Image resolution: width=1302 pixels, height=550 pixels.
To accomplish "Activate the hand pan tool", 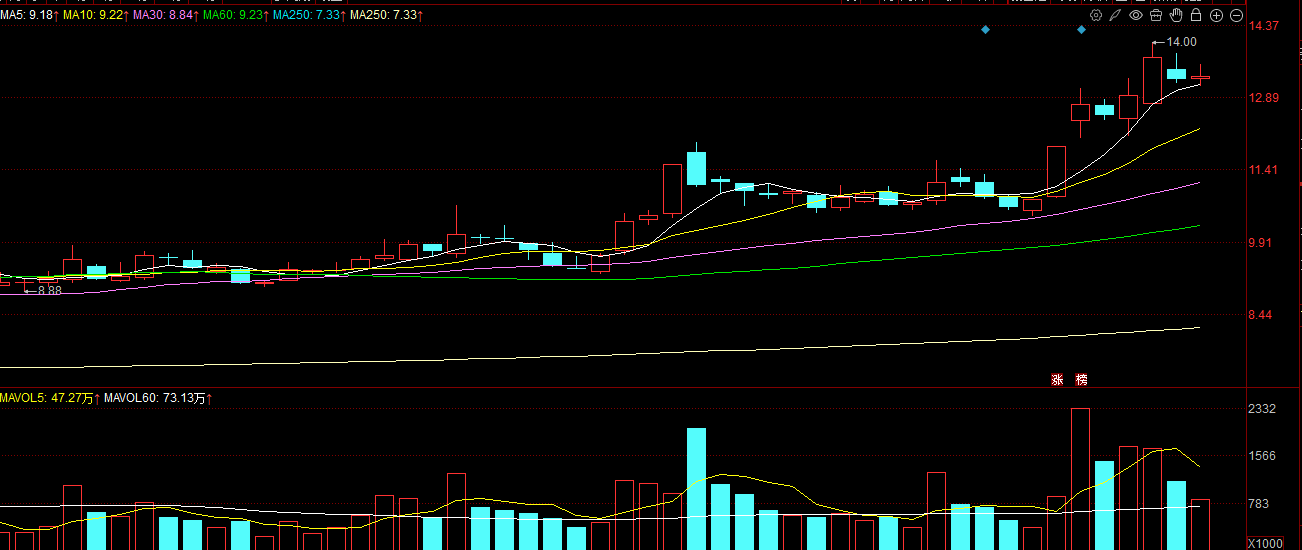I will click(x=1176, y=15).
